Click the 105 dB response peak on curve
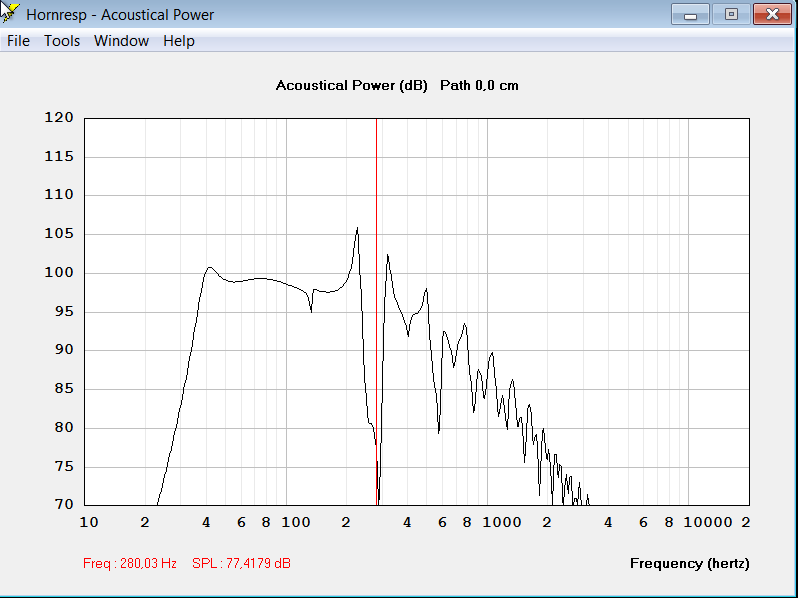798x598 pixels. [x=357, y=229]
